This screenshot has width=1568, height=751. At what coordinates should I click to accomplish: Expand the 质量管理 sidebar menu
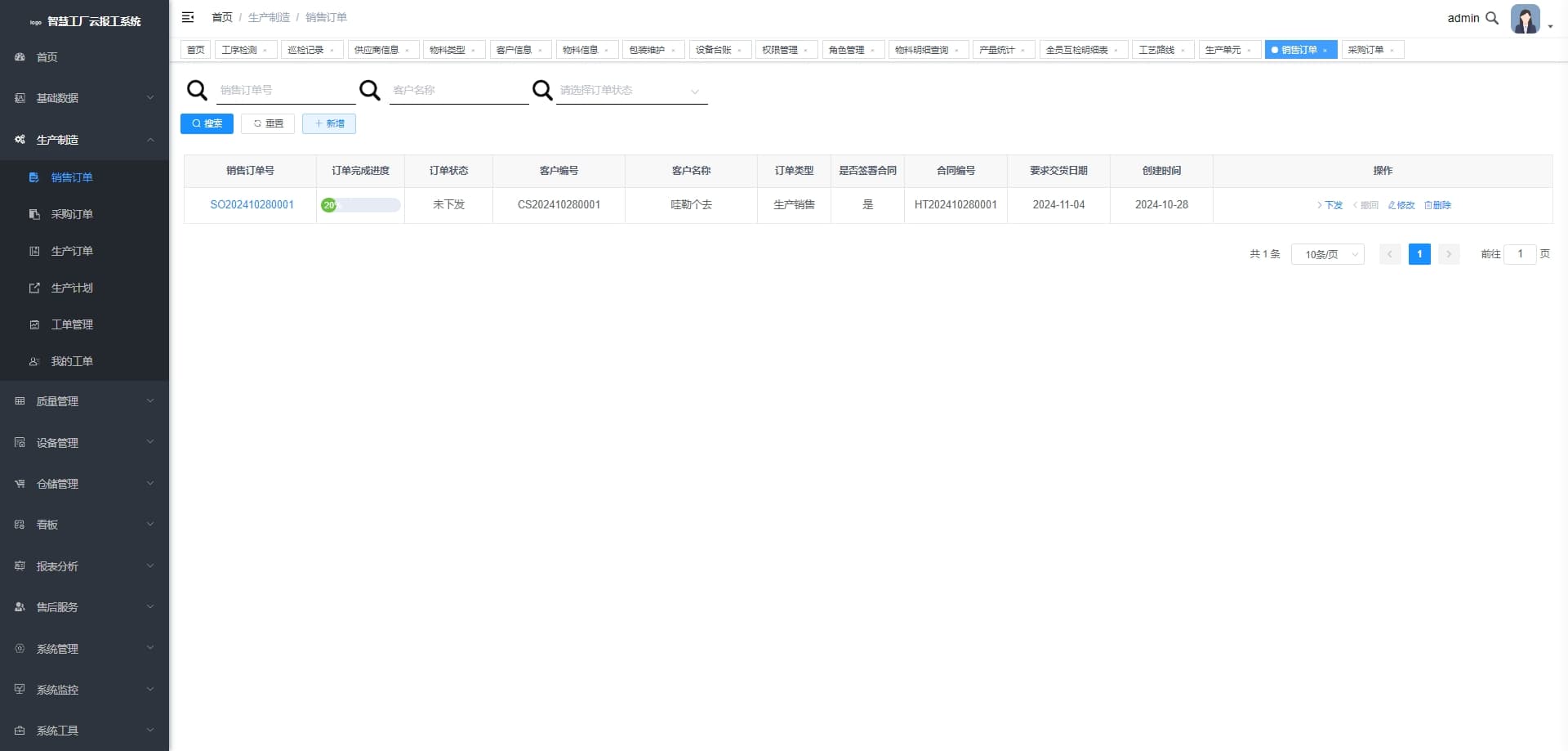click(85, 401)
